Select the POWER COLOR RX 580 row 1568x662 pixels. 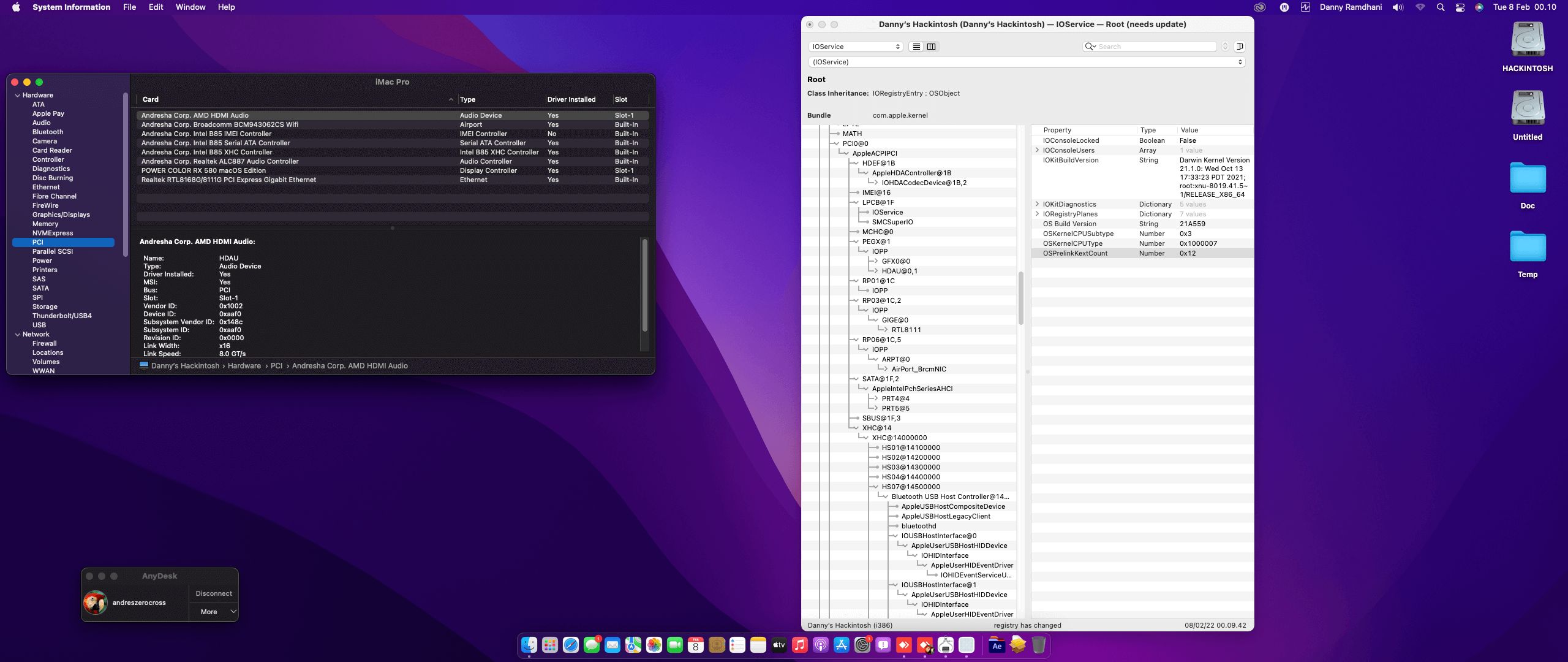point(392,171)
